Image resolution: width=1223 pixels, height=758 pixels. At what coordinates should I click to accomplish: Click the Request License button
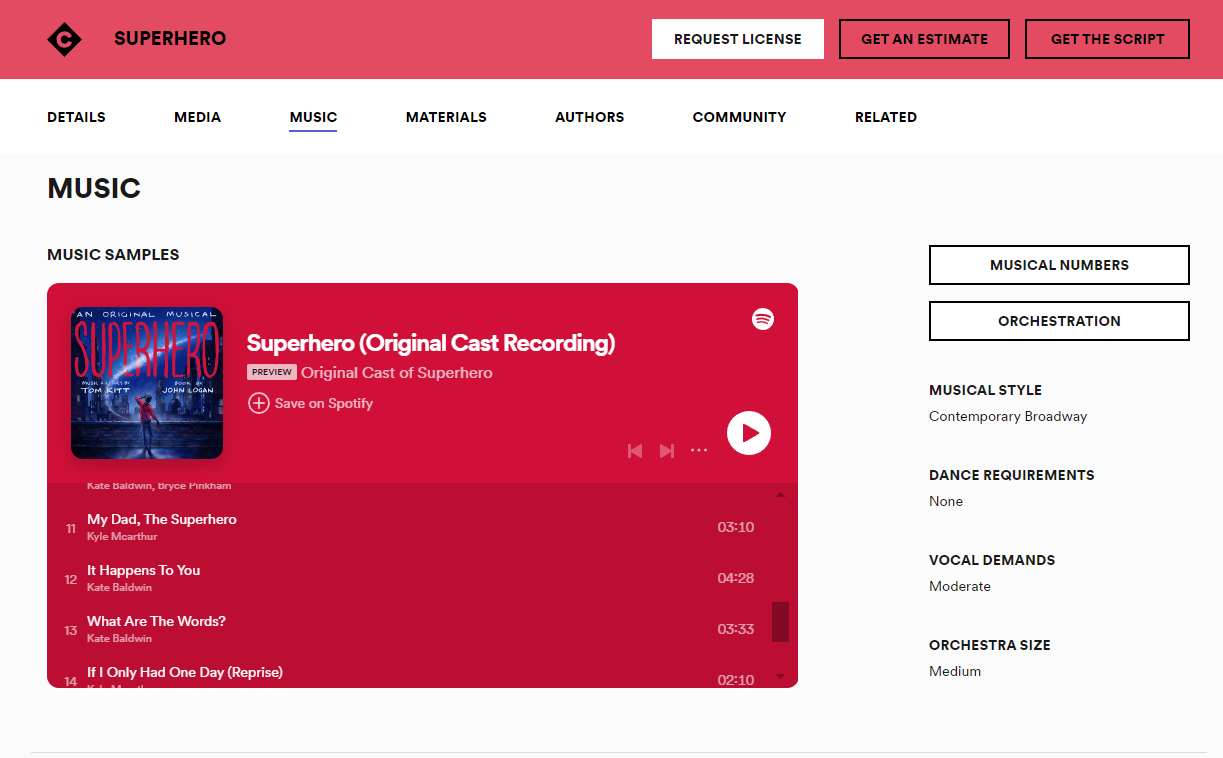738,39
